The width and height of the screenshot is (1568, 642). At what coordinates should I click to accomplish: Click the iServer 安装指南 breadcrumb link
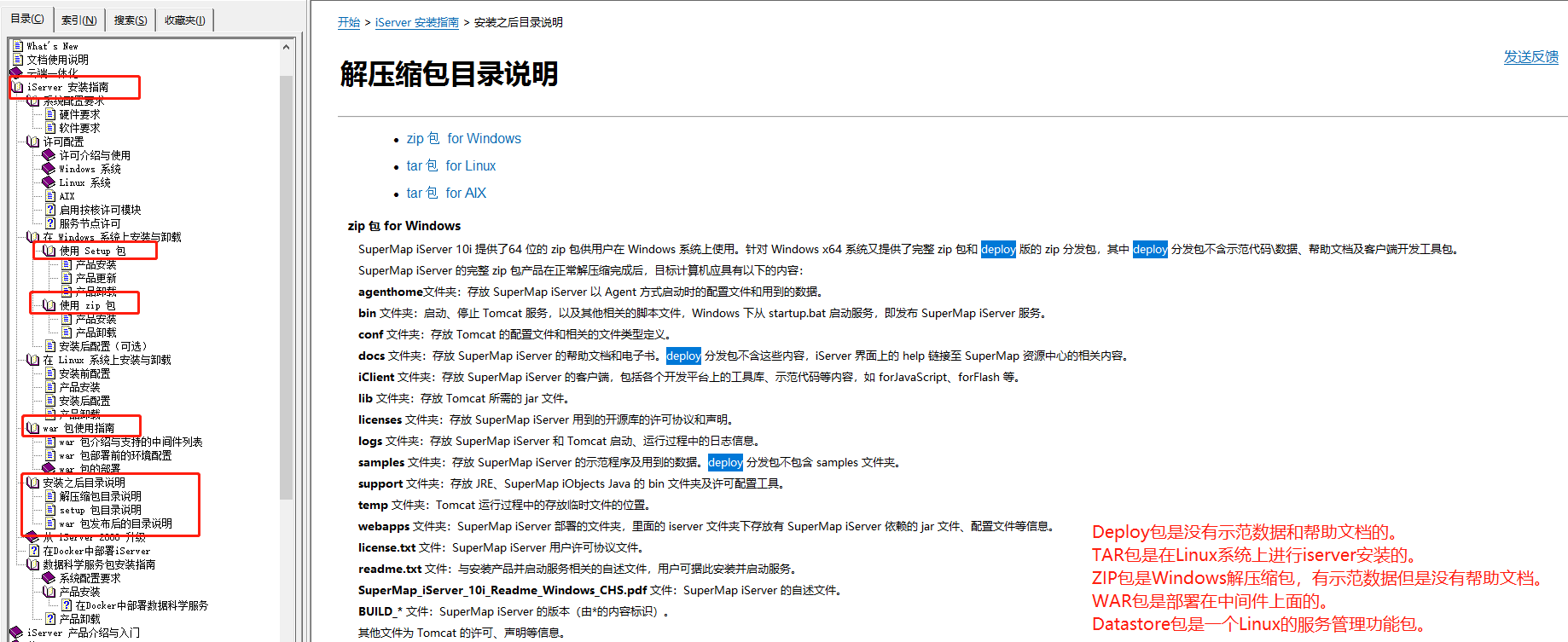point(417,22)
